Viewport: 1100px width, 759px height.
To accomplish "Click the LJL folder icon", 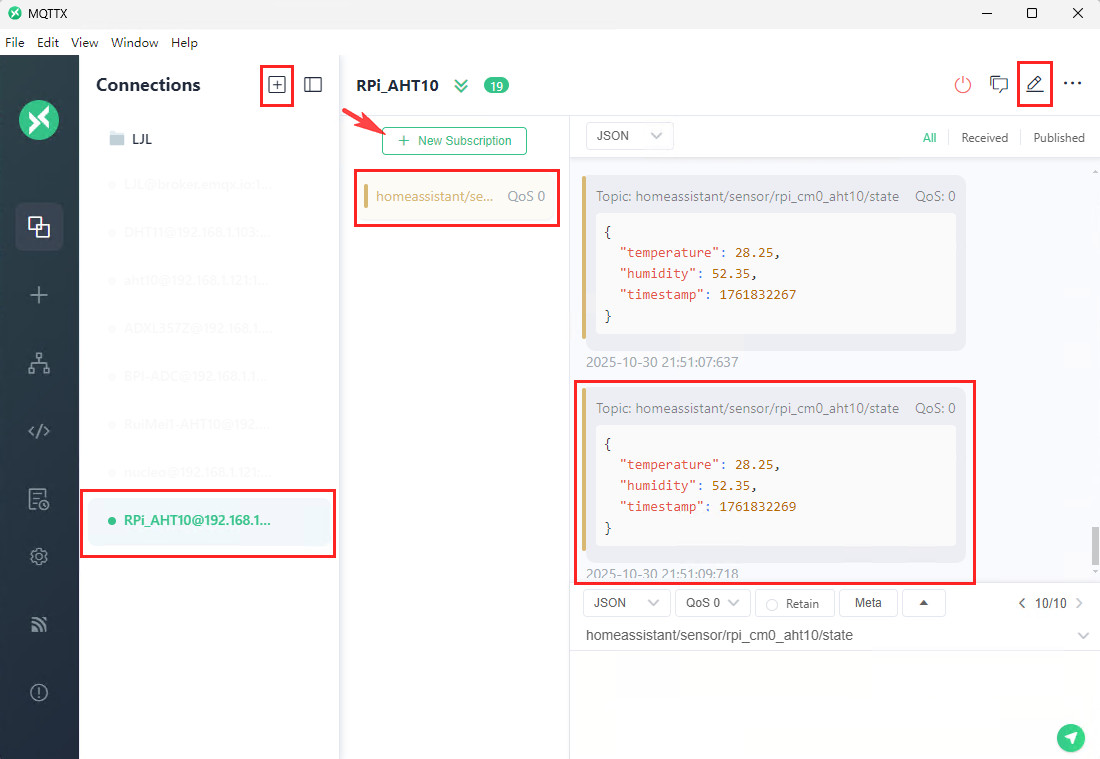I will click(116, 139).
